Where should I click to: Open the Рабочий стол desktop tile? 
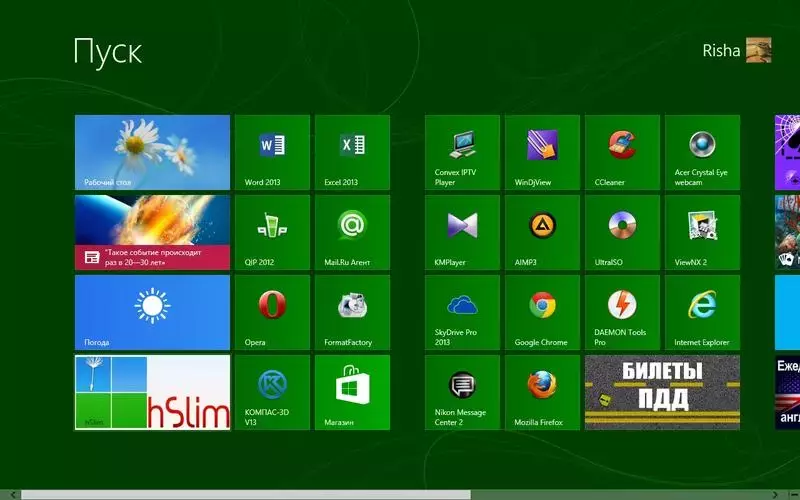tap(153, 153)
